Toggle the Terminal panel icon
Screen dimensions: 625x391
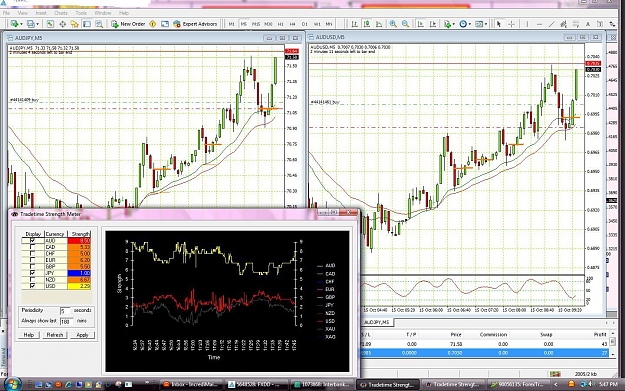point(87,24)
